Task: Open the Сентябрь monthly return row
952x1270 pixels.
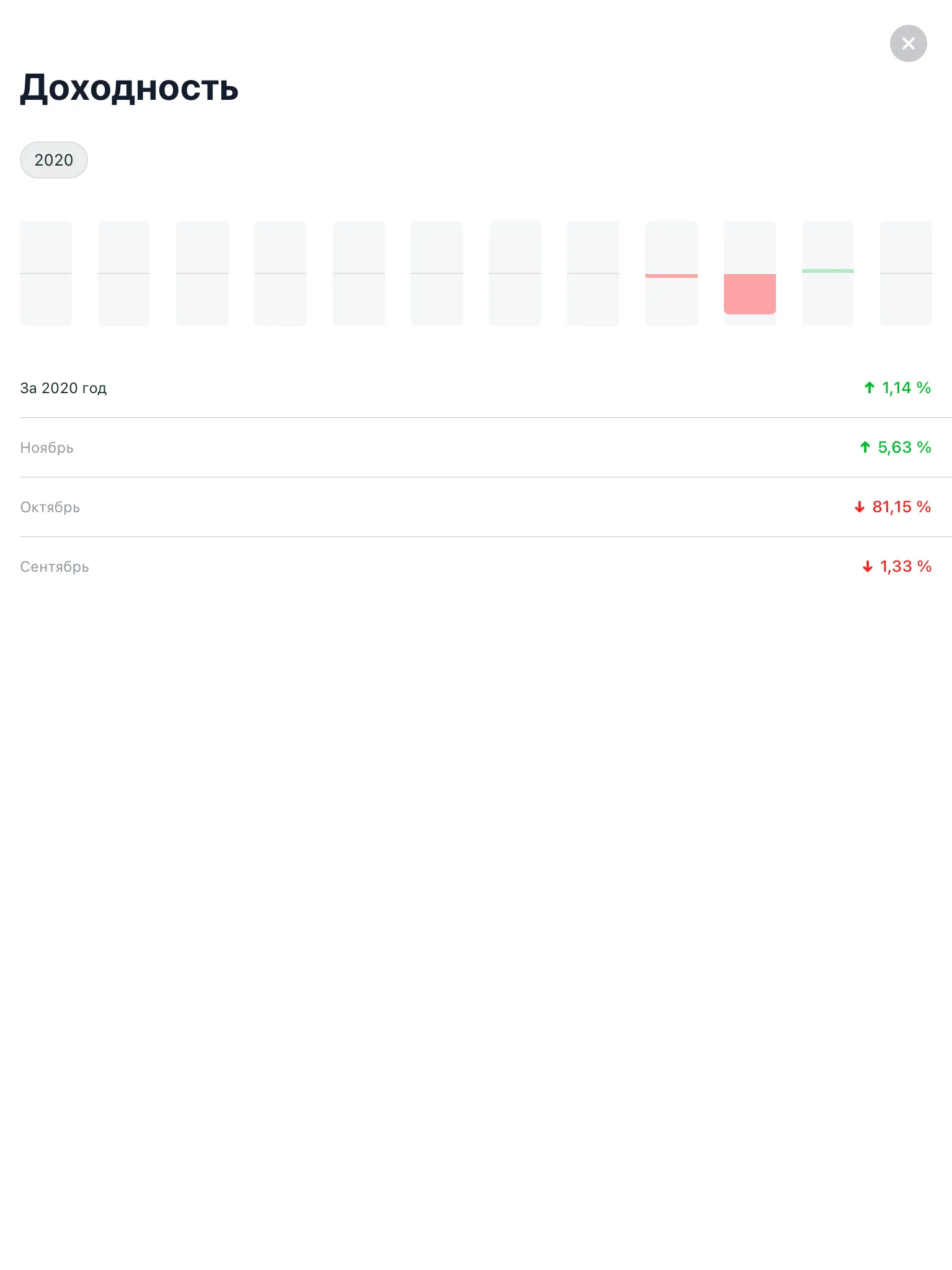Action: (476, 567)
